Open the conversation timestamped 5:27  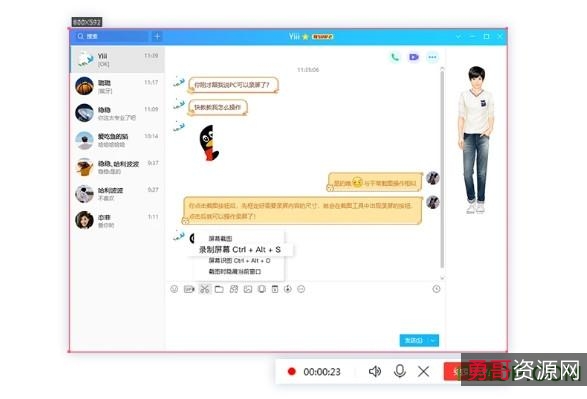pos(117,194)
